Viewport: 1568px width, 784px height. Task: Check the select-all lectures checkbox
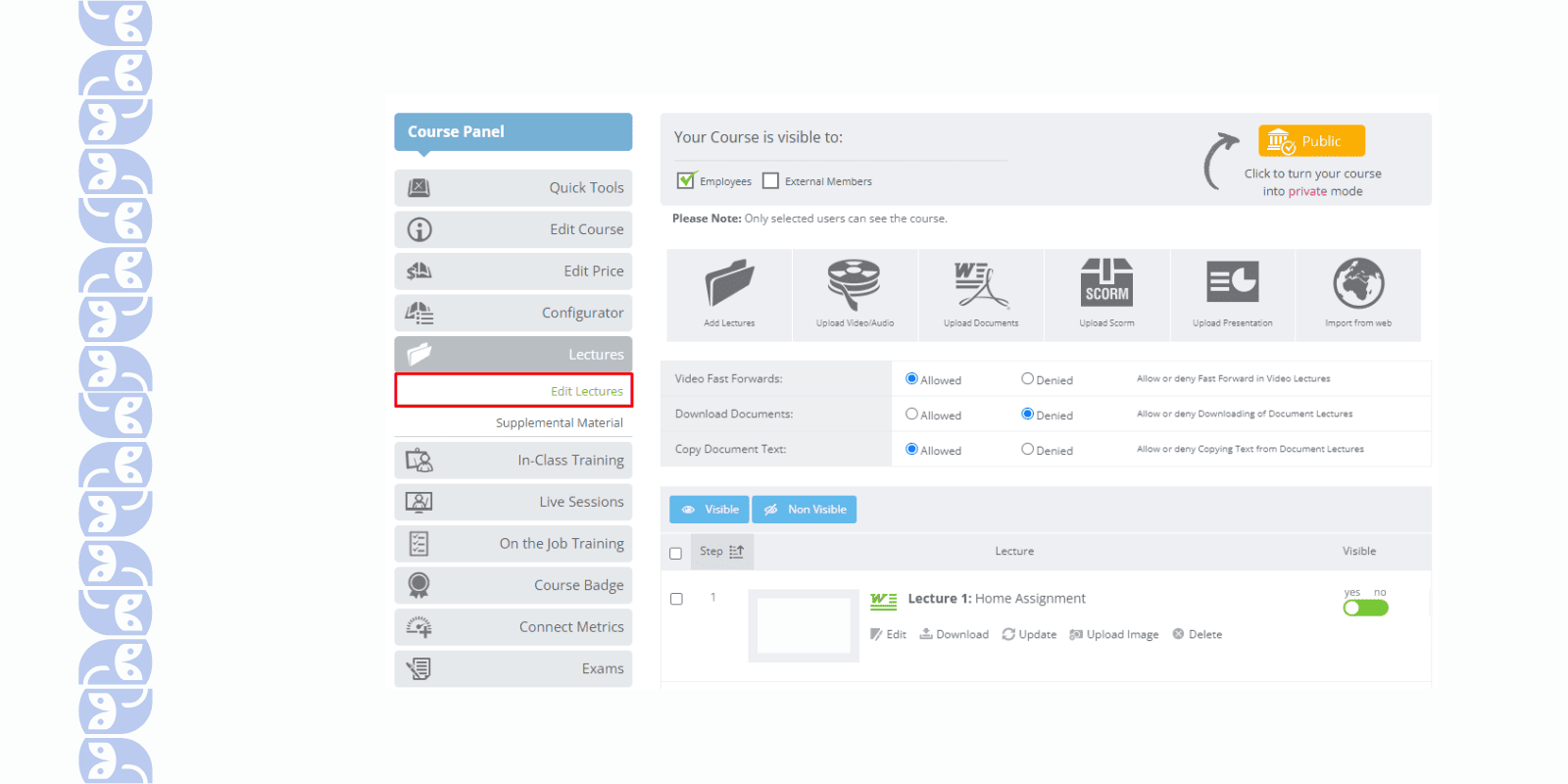point(675,553)
